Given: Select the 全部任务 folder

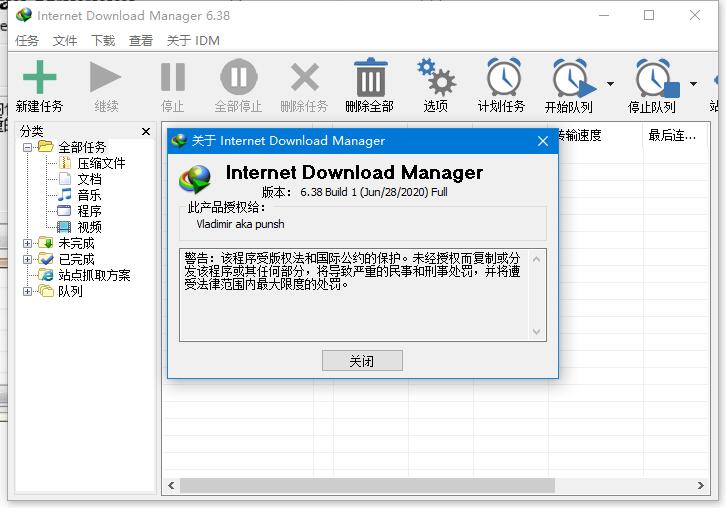Looking at the screenshot, I should click(x=82, y=147).
